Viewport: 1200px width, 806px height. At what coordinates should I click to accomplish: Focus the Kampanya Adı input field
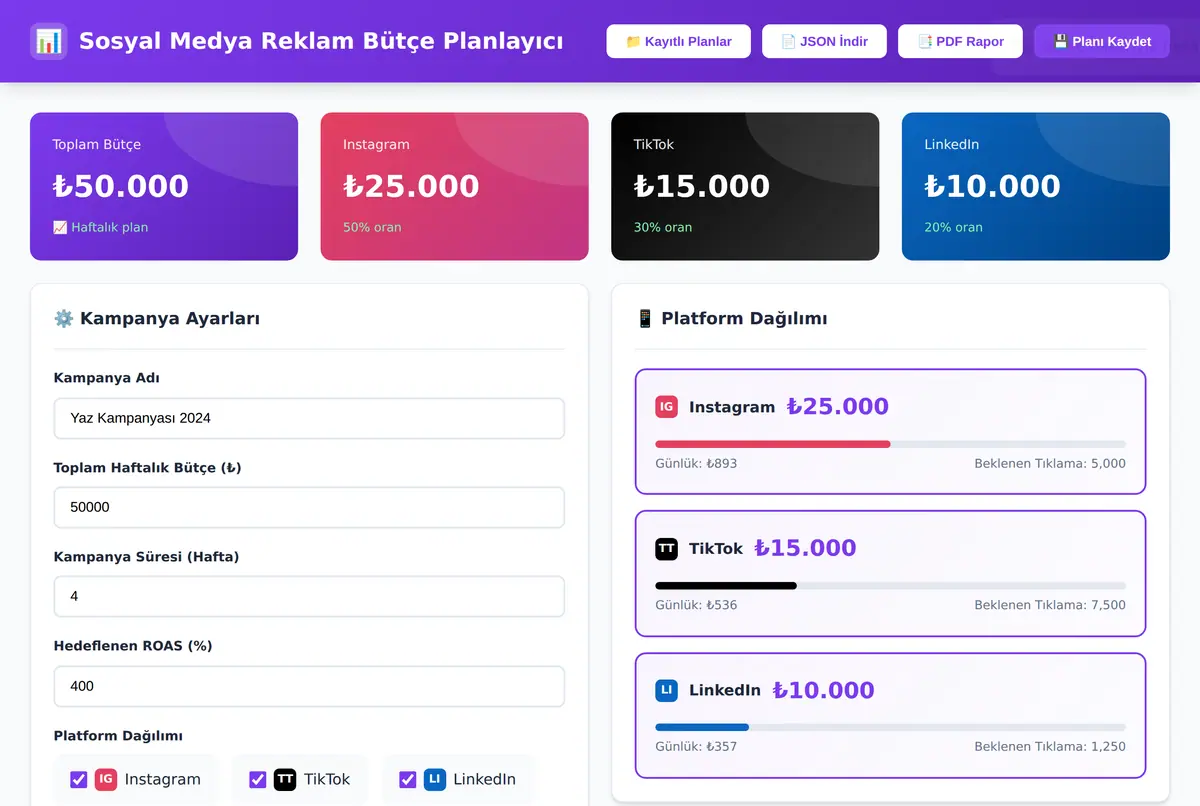309,418
